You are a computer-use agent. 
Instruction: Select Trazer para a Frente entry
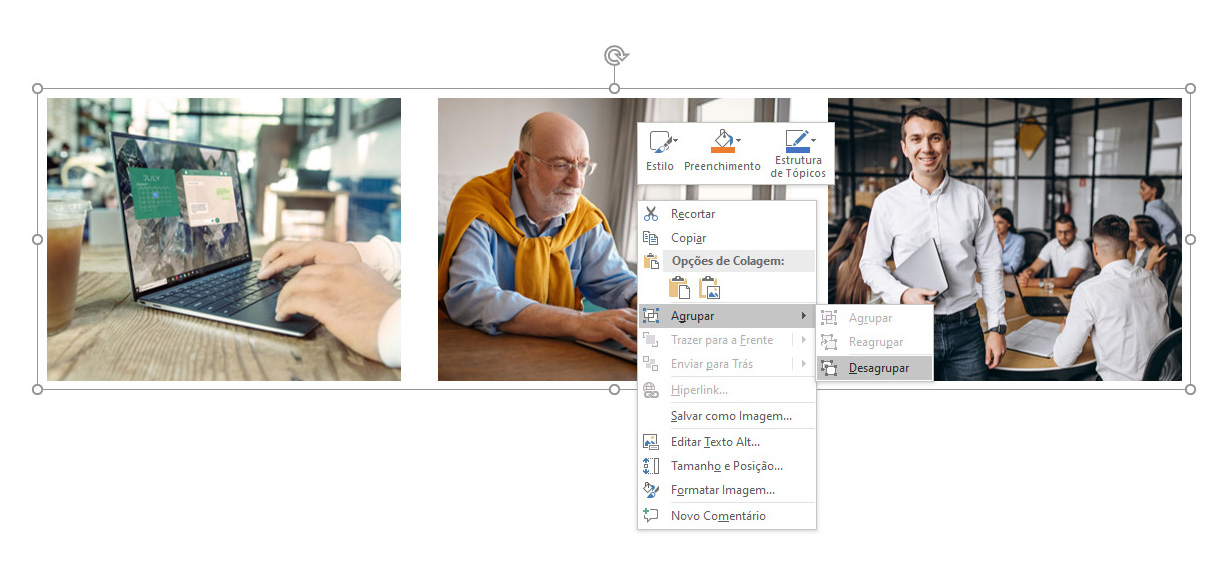coord(727,340)
